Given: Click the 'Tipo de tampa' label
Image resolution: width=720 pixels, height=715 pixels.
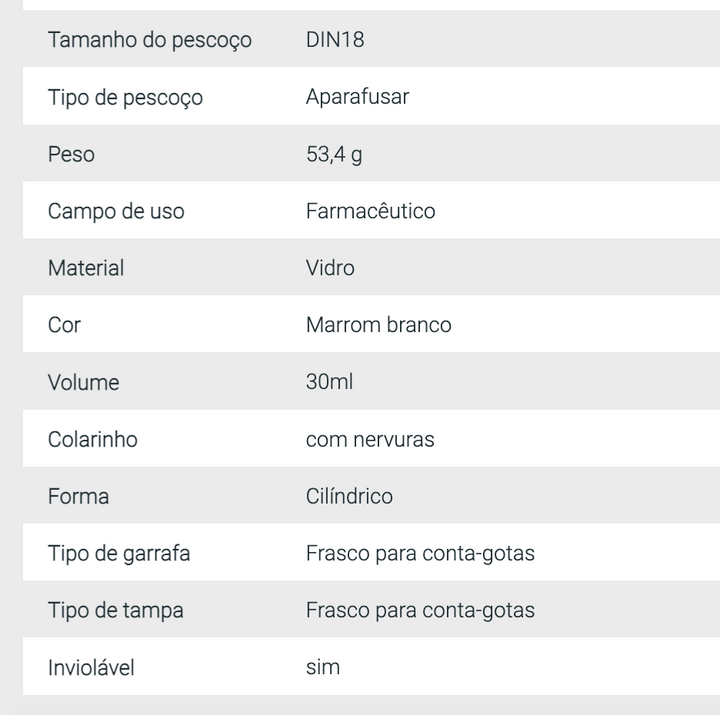Looking at the screenshot, I should [x=115, y=611].
